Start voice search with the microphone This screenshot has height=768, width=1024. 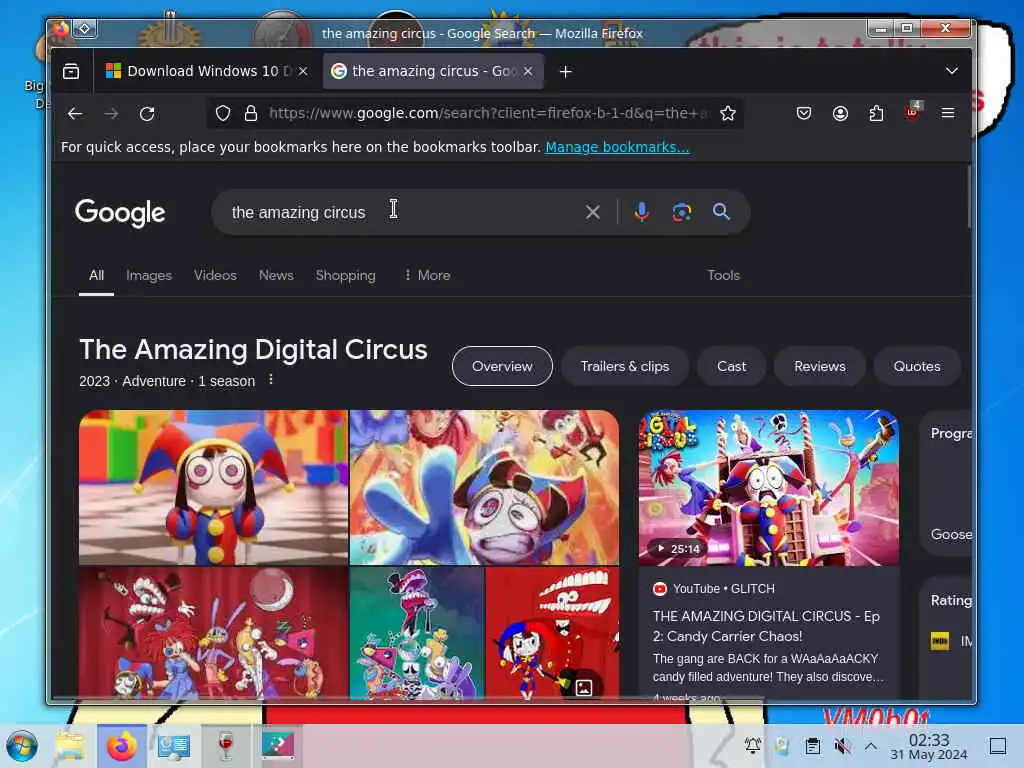tap(642, 212)
